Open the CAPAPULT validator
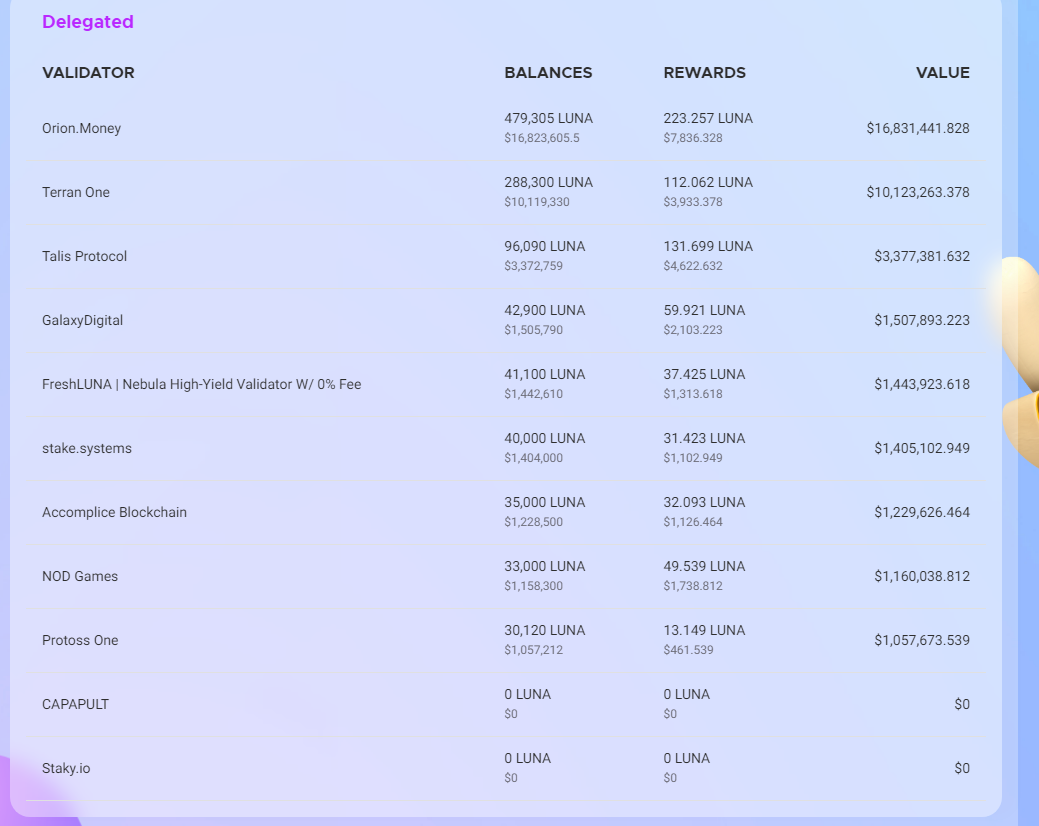 (75, 704)
